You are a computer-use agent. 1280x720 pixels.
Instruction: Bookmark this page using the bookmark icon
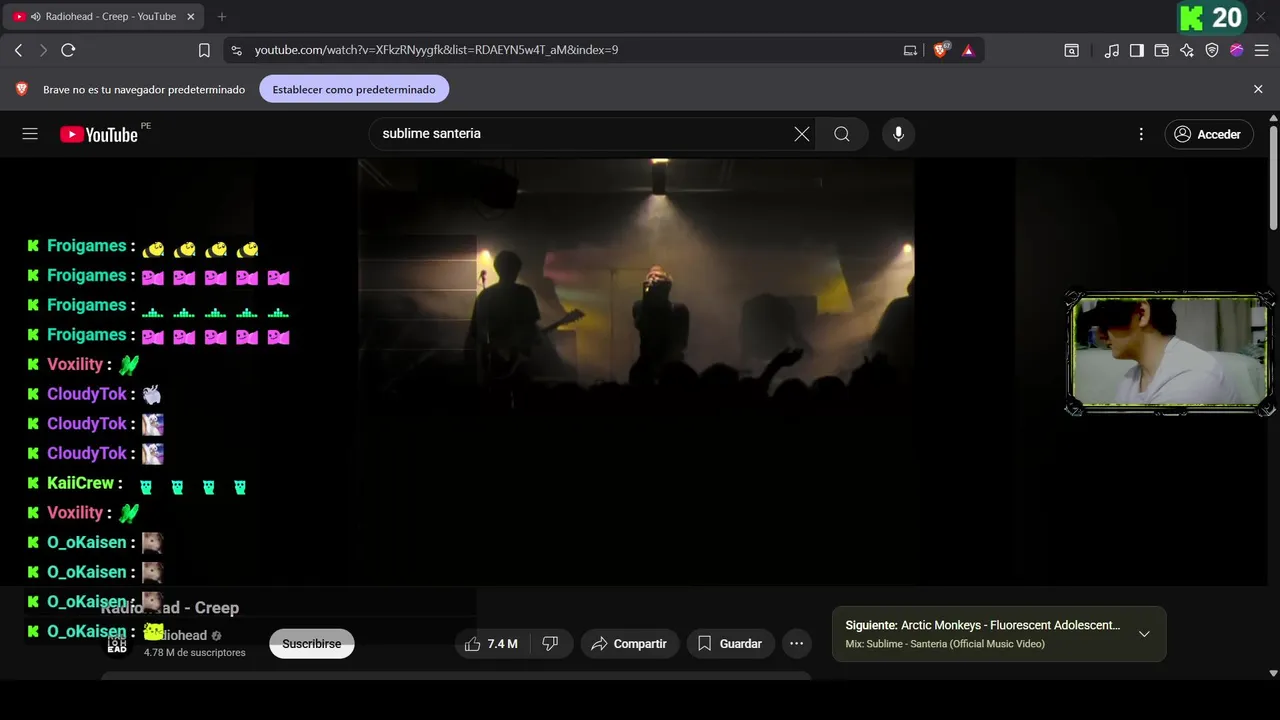(204, 50)
